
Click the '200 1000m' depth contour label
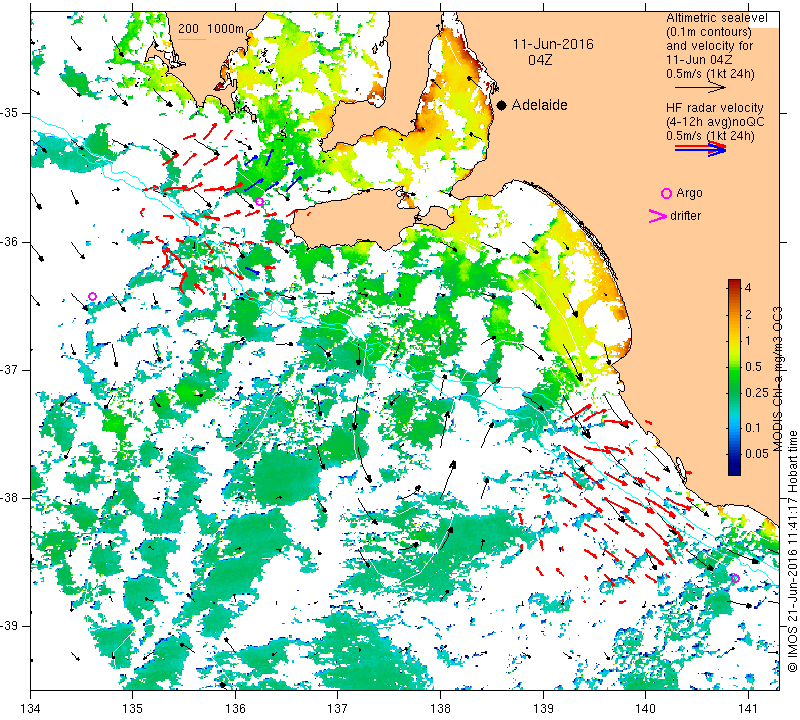[211, 29]
